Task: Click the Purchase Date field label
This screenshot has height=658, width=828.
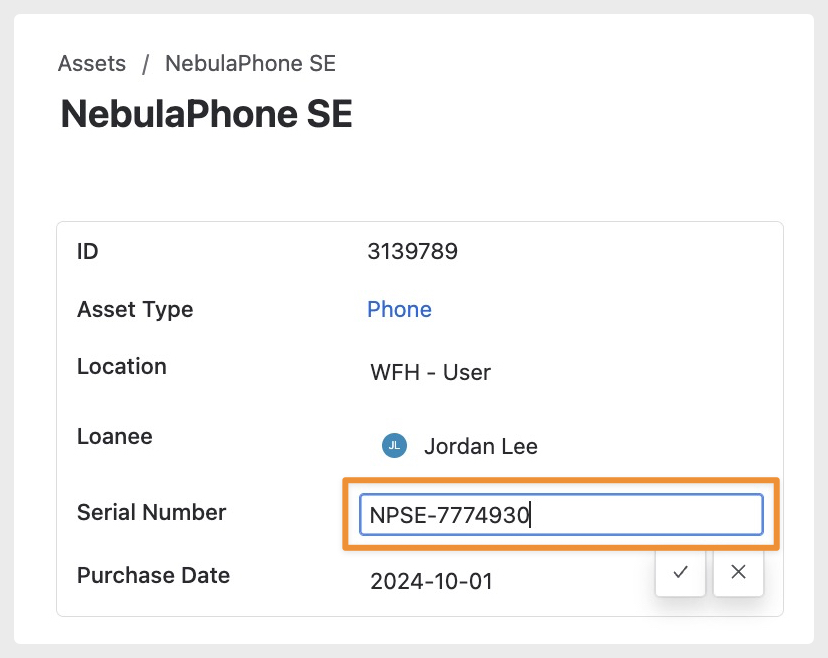Action: point(154,575)
